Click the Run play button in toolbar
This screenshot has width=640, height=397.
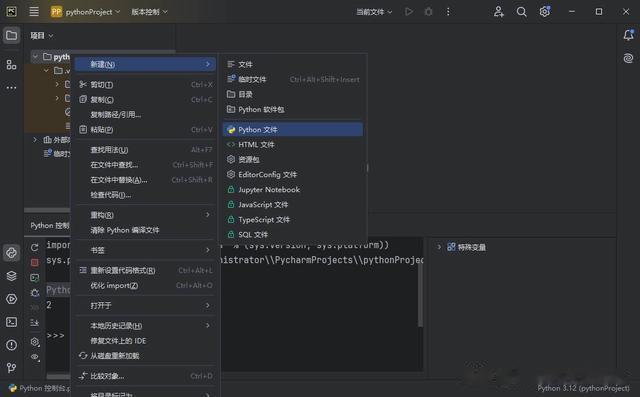(409, 12)
